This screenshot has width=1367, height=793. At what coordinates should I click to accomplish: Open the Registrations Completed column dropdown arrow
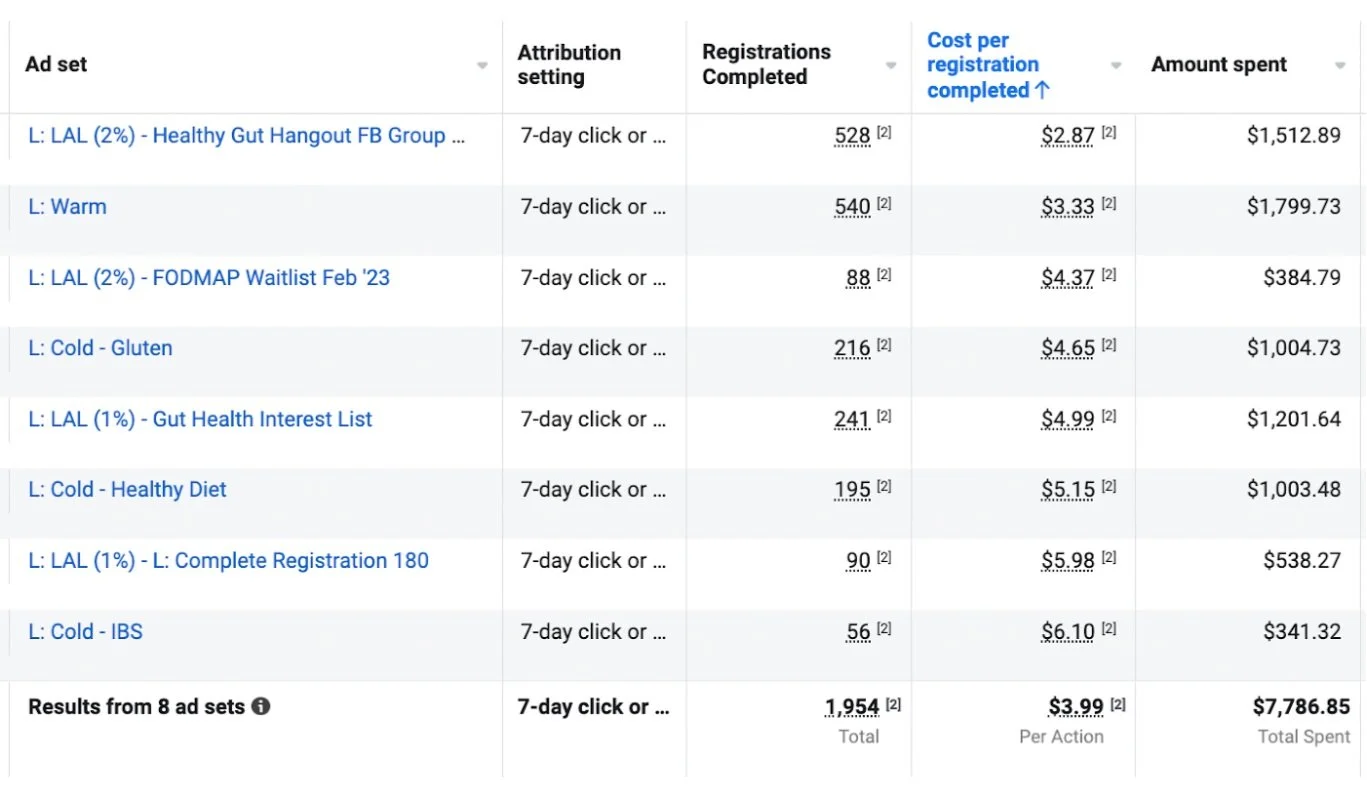coord(891,66)
